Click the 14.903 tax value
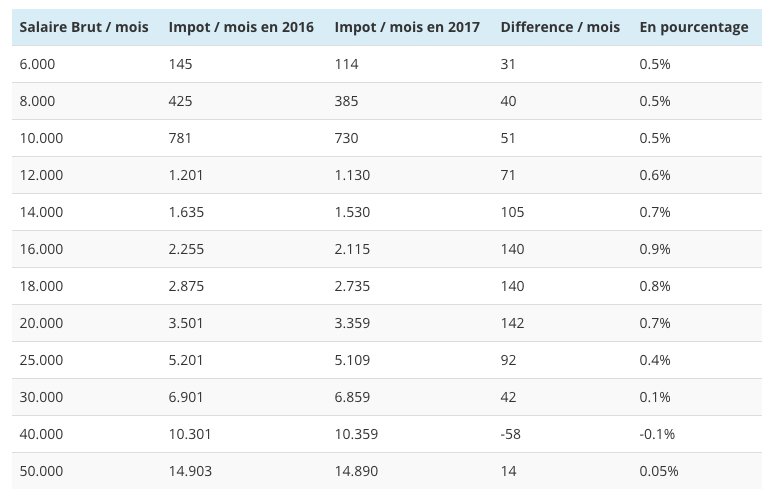The image size is (775, 489). click(190, 471)
